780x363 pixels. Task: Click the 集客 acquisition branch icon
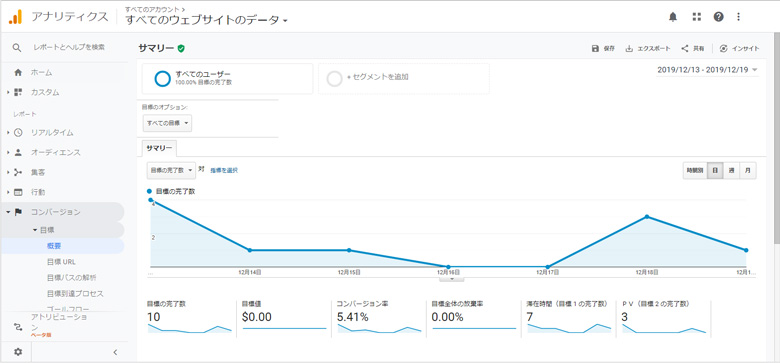pos(18,172)
